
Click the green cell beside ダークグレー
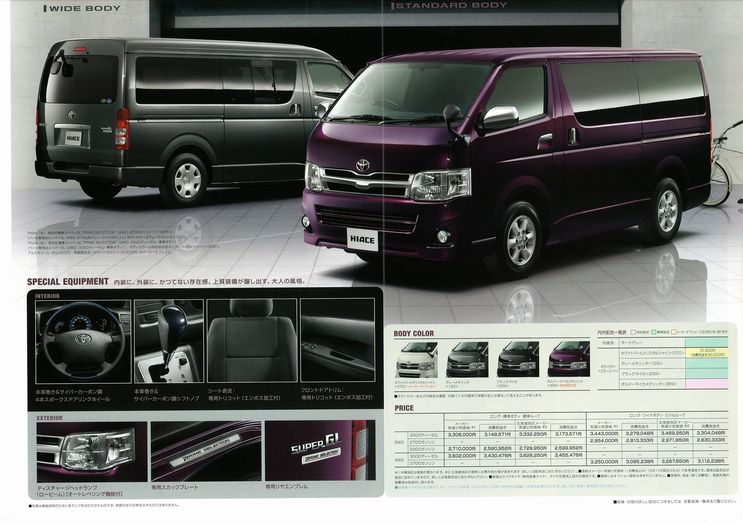point(706,342)
